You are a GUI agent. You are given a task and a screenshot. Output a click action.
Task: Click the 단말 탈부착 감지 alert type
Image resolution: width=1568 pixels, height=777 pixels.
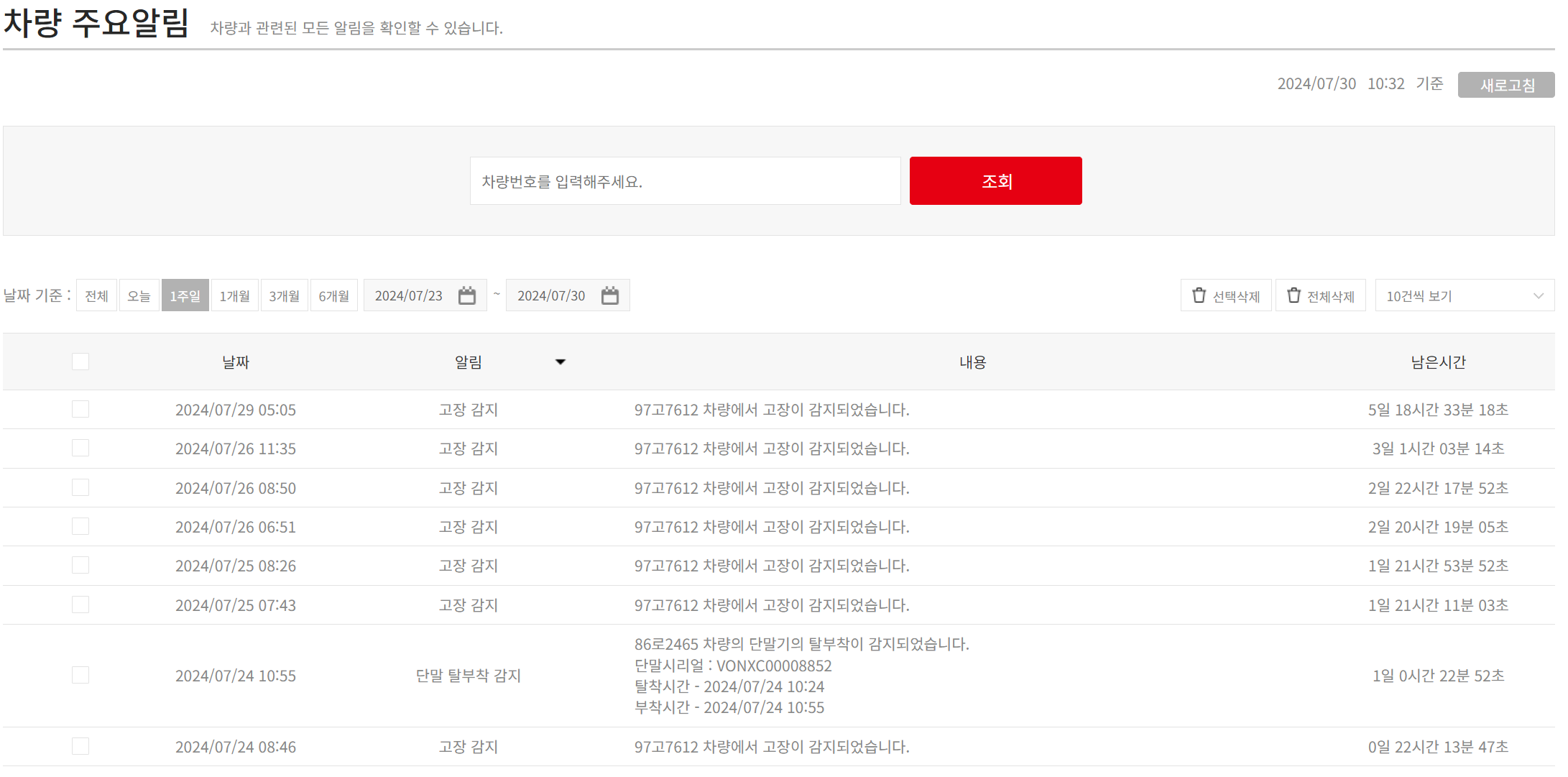tap(469, 676)
